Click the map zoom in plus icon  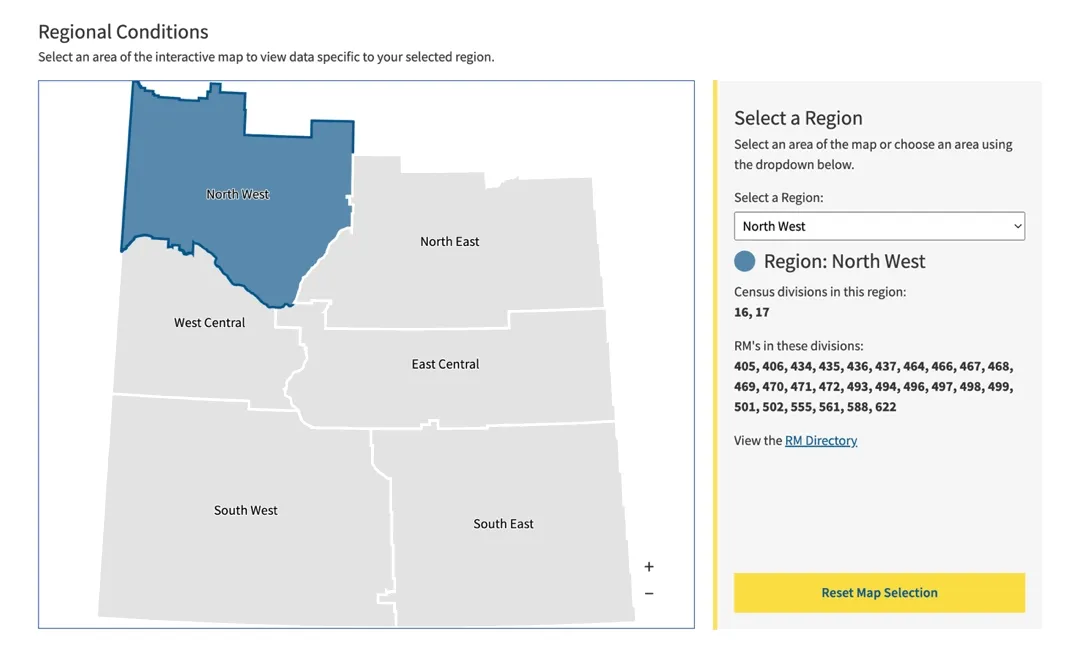(x=648, y=566)
